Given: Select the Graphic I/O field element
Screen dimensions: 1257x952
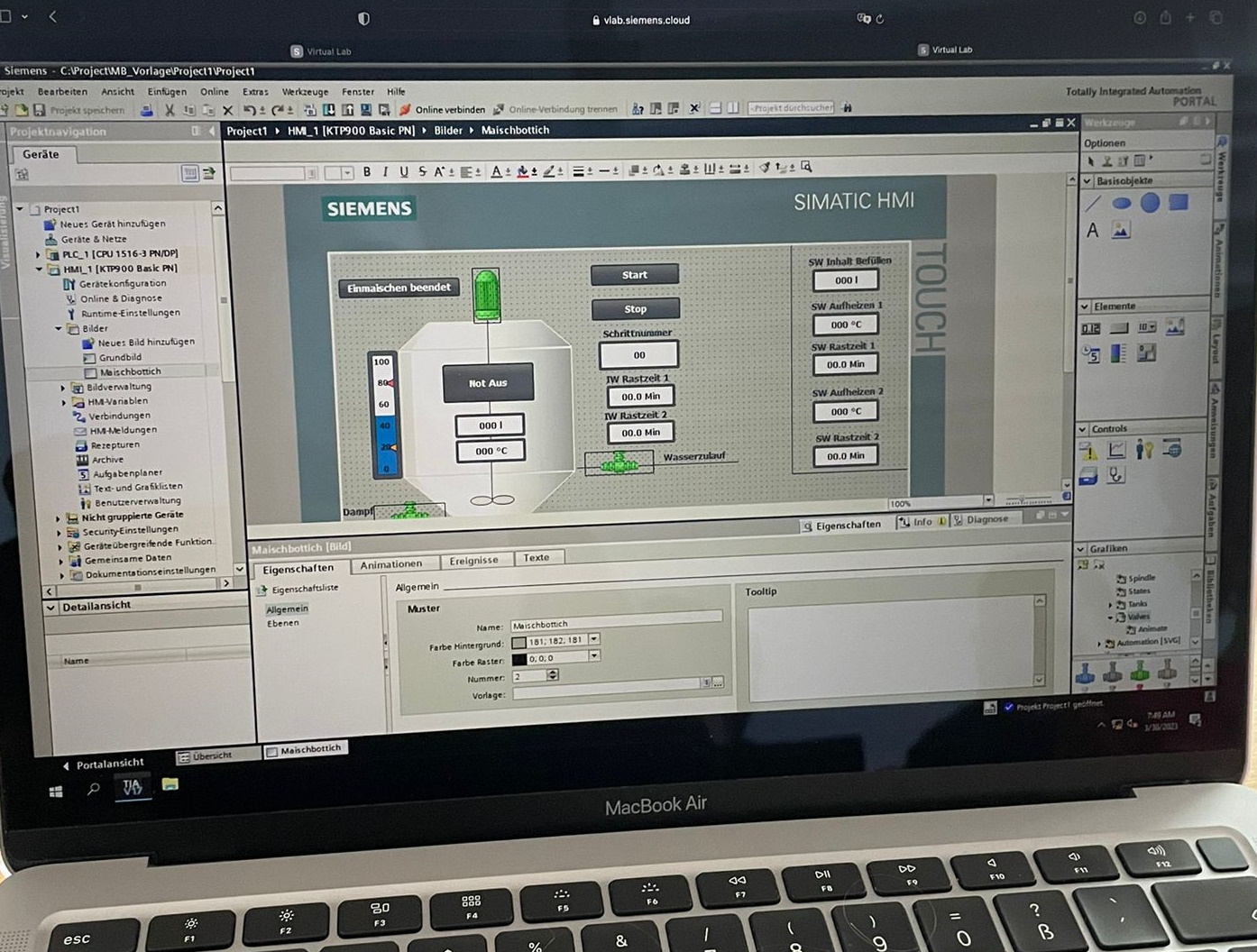Looking at the screenshot, I should point(1174,327).
